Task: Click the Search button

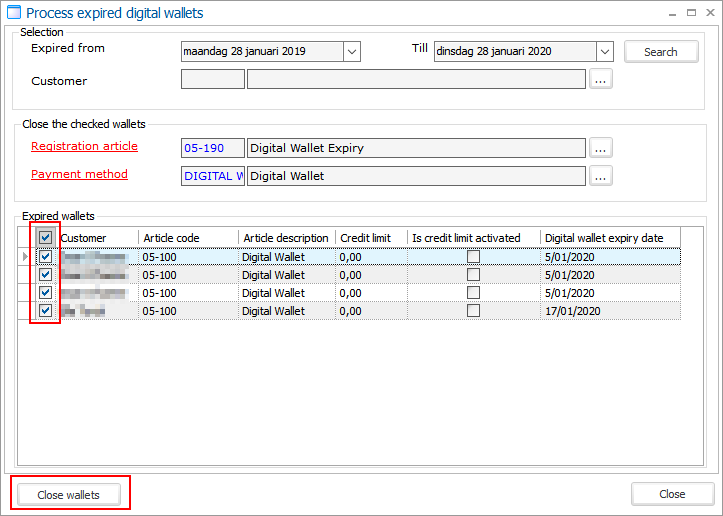Action: click(660, 52)
